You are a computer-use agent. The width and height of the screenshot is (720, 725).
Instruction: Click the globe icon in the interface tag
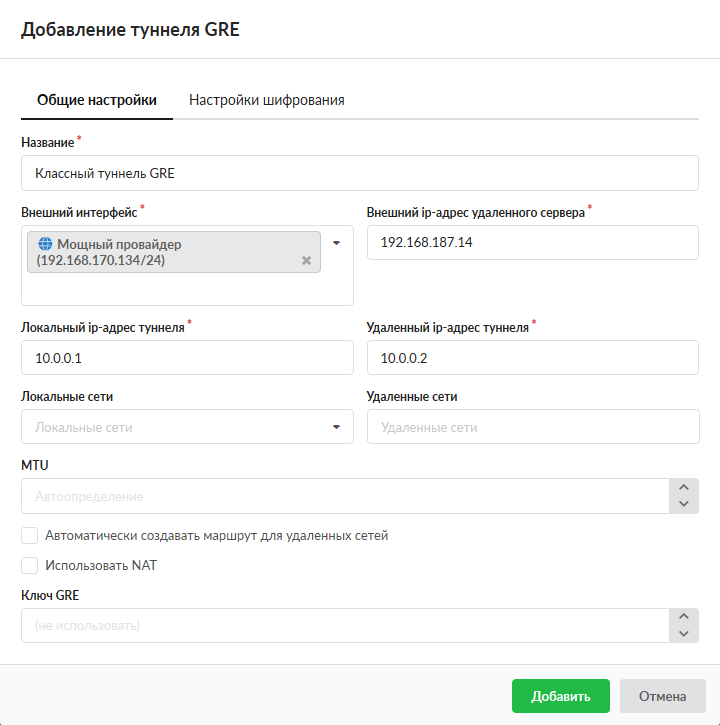(x=44, y=244)
